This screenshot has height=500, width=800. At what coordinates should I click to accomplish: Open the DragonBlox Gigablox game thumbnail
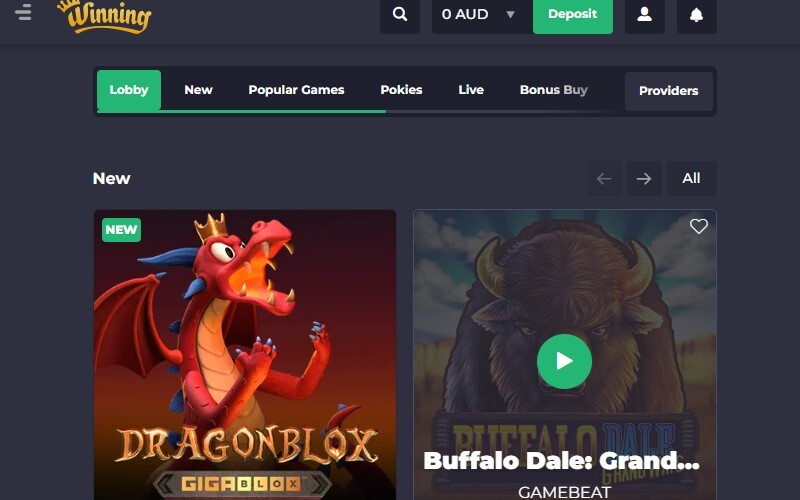(x=245, y=355)
